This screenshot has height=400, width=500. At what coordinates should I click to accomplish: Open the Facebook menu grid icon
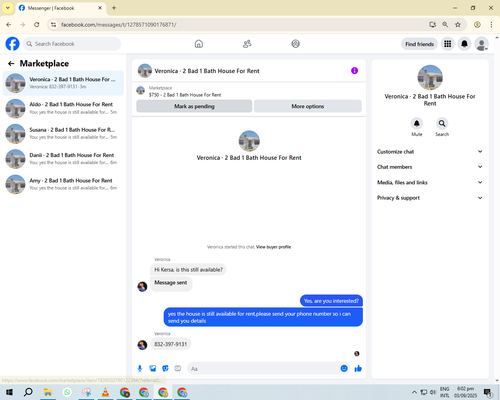(x=448, y=44)
